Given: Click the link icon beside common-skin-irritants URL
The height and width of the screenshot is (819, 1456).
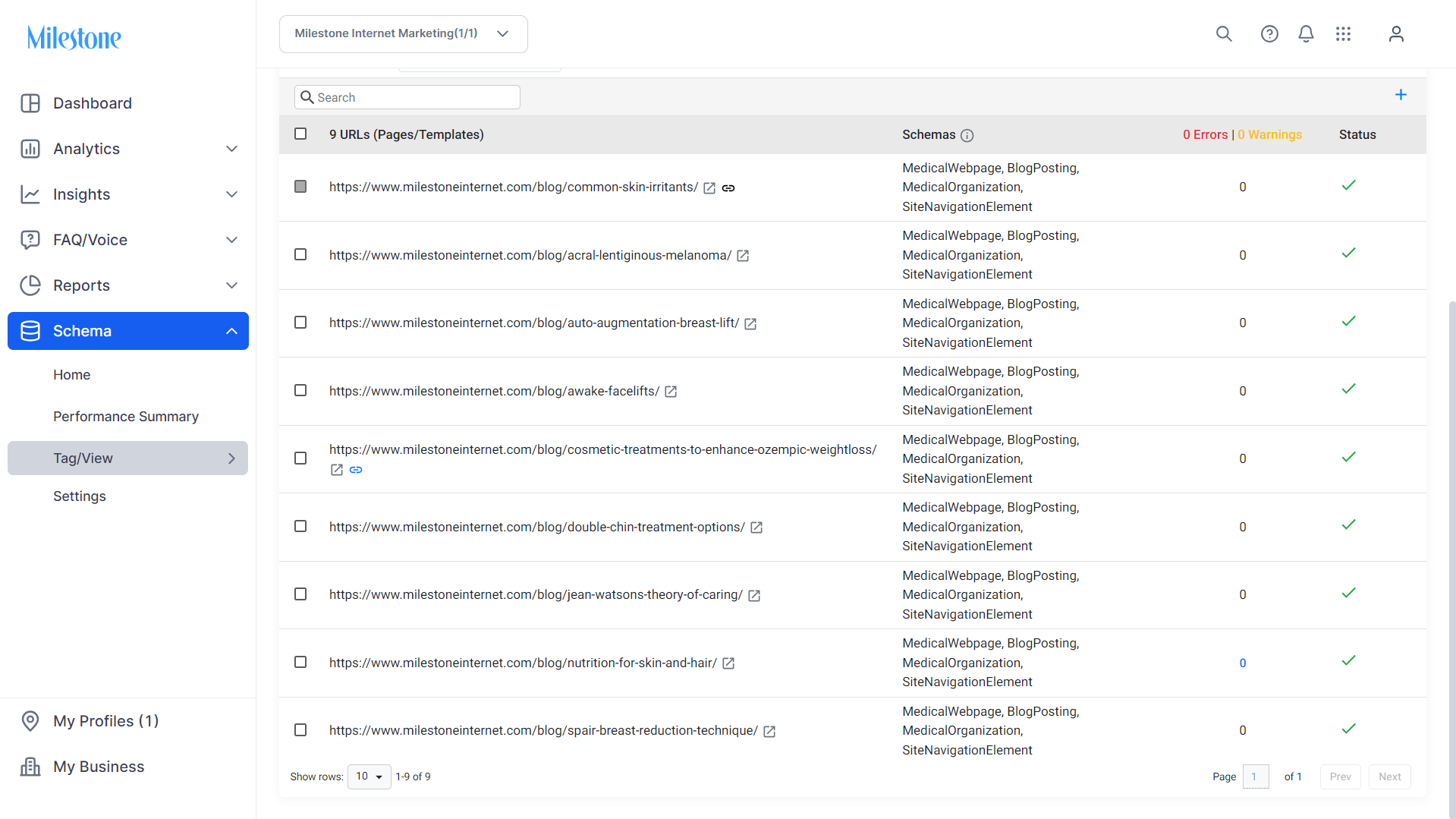Looking at the screenshot, I should 728,188.
